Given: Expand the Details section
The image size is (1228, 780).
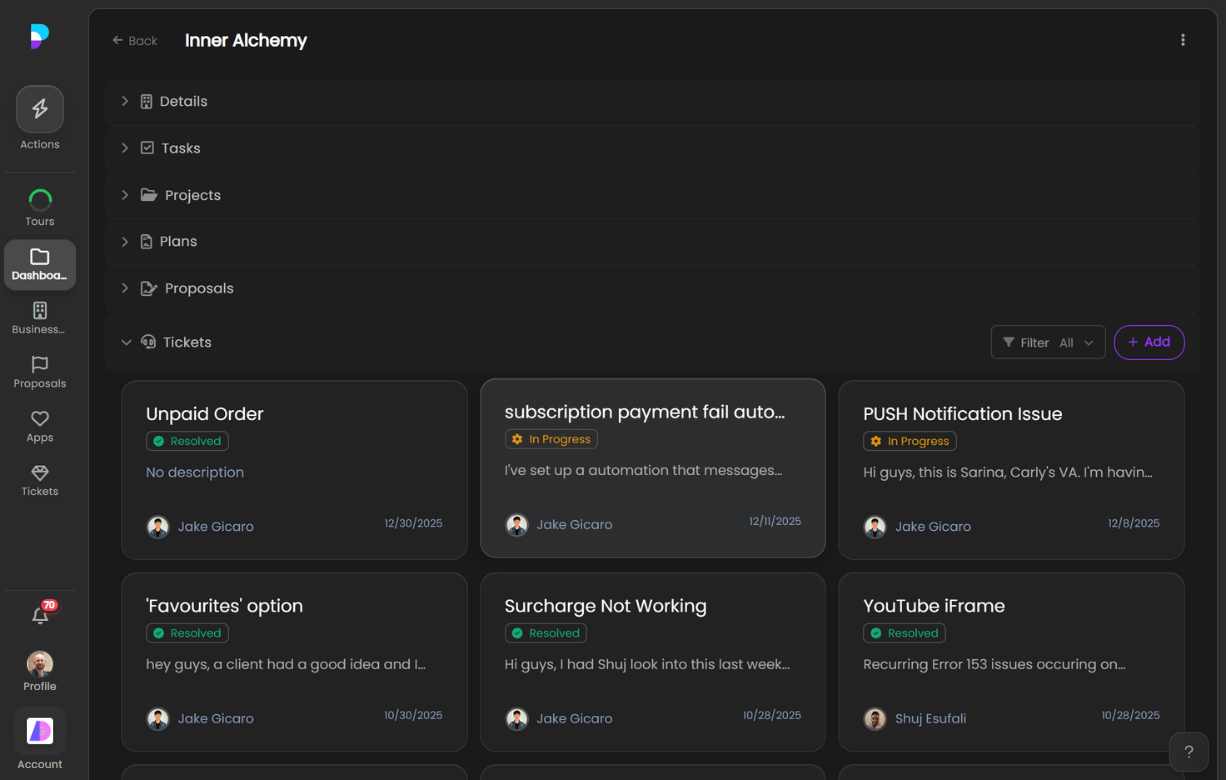Looking at the screenshot, I should click(183, 101).
